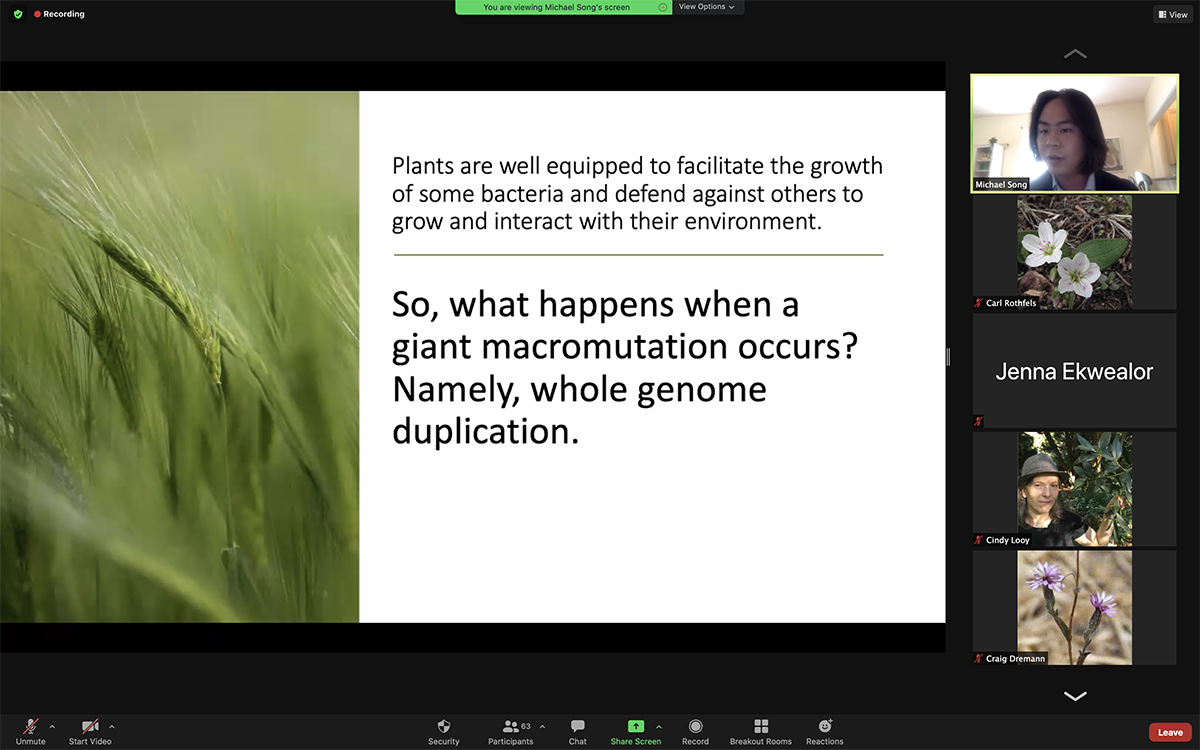The width and height of the screenshot is (1200, 750).
Task: Expand the caret next to Participants
Action: coord(542,726)
